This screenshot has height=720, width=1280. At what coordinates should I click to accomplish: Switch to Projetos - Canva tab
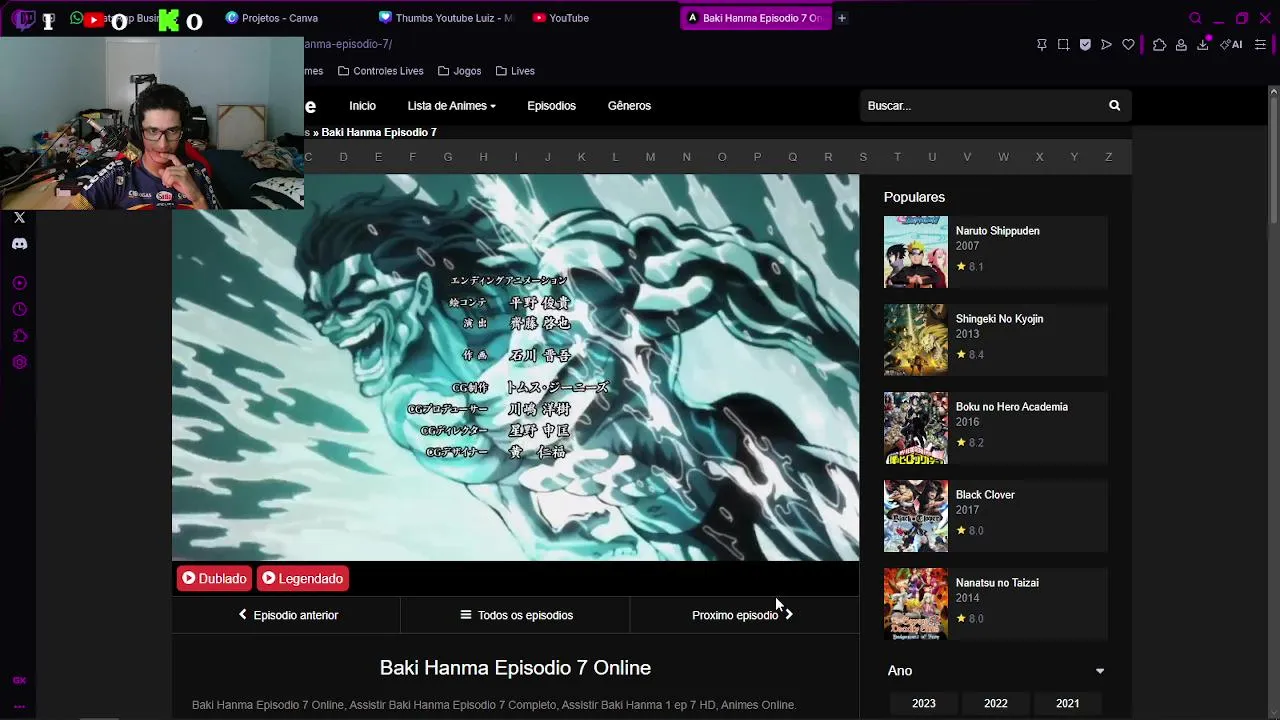(271, 18)
